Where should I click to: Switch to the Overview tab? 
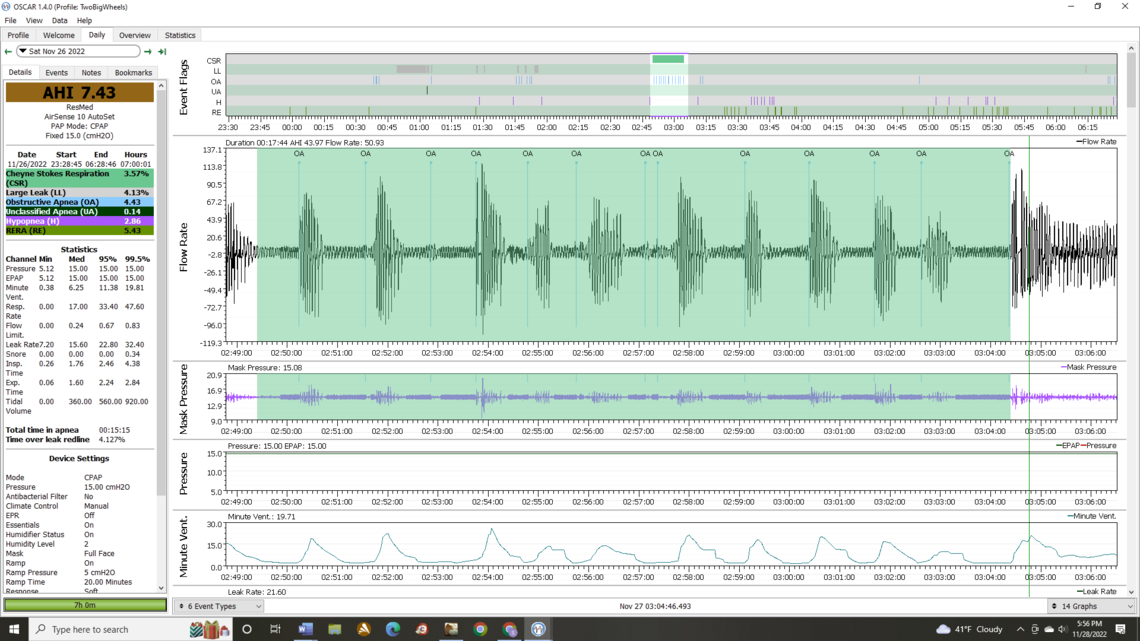135,35
